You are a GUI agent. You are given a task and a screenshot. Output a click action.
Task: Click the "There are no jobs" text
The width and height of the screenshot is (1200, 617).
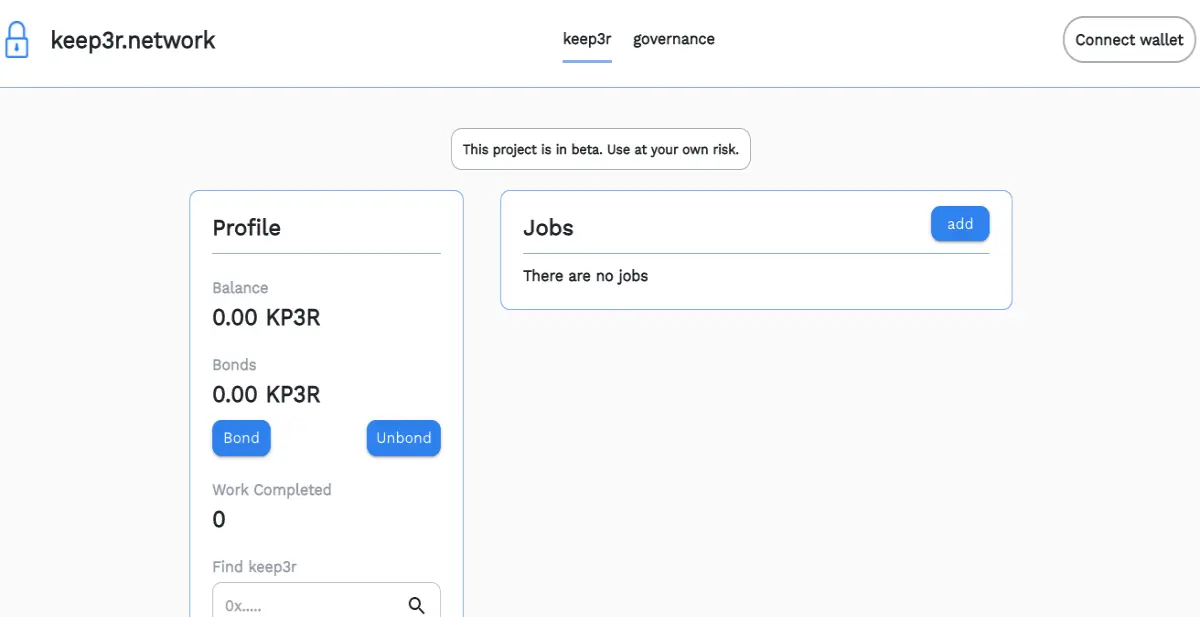tap(586, 276)
